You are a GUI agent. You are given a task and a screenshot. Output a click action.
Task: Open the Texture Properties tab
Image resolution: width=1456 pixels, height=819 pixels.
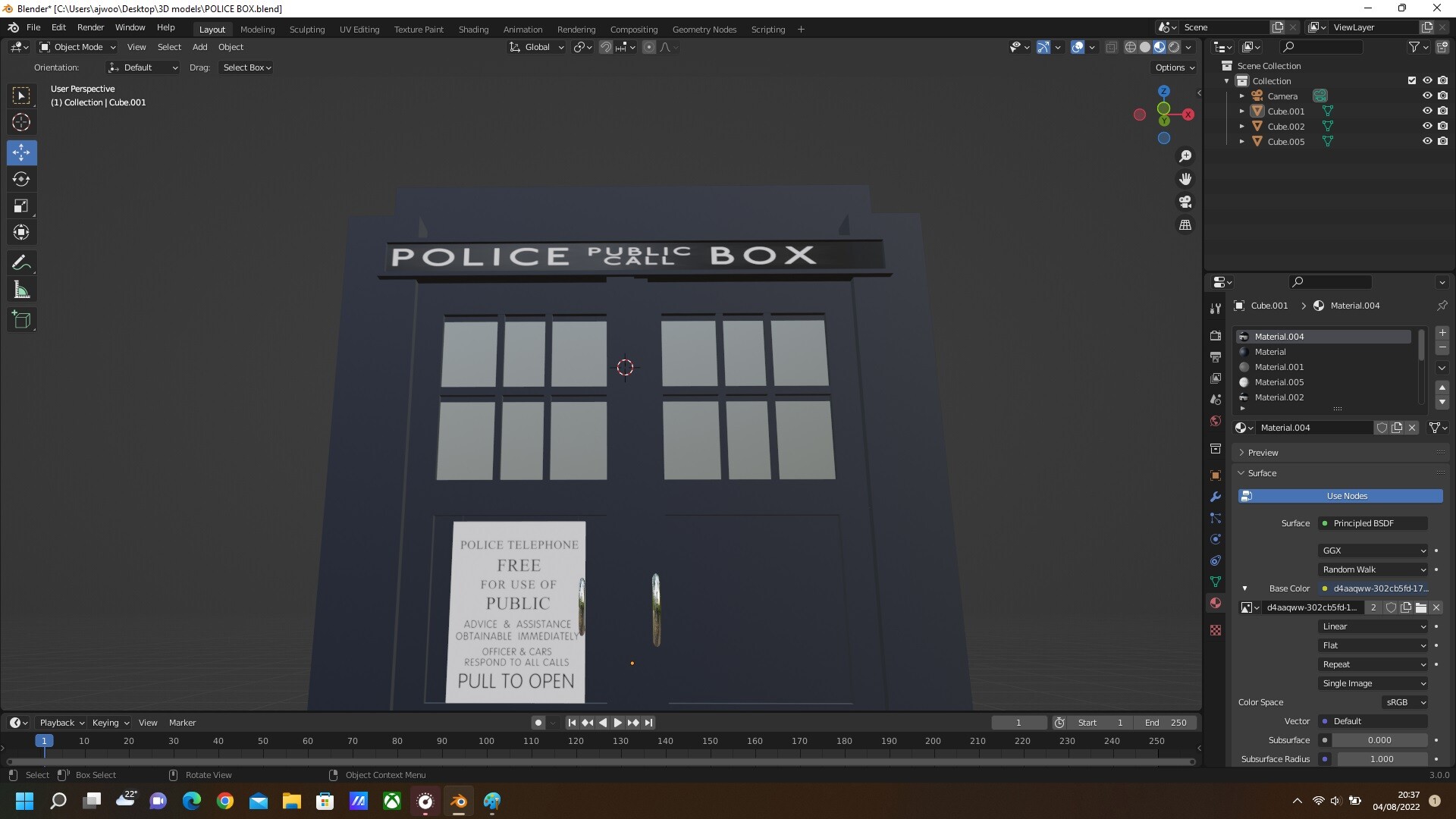[1216, 630]
